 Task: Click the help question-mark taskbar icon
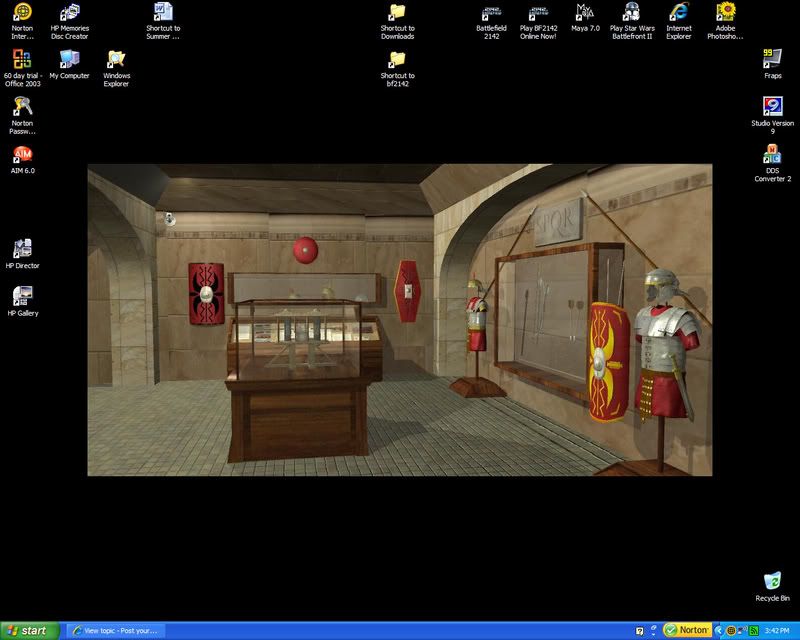pos(640,631)
